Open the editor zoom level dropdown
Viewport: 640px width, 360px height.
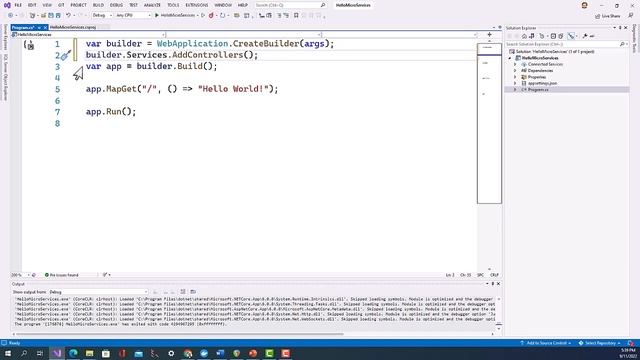click(x=21, y=275)
